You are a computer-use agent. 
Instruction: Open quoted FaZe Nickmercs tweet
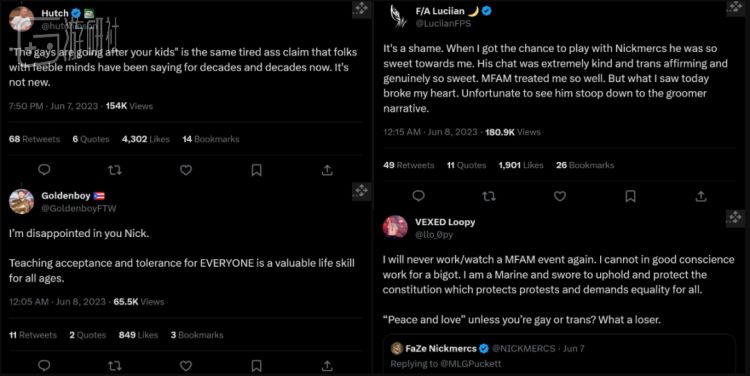pyautogui.click(x=558, y=355)
